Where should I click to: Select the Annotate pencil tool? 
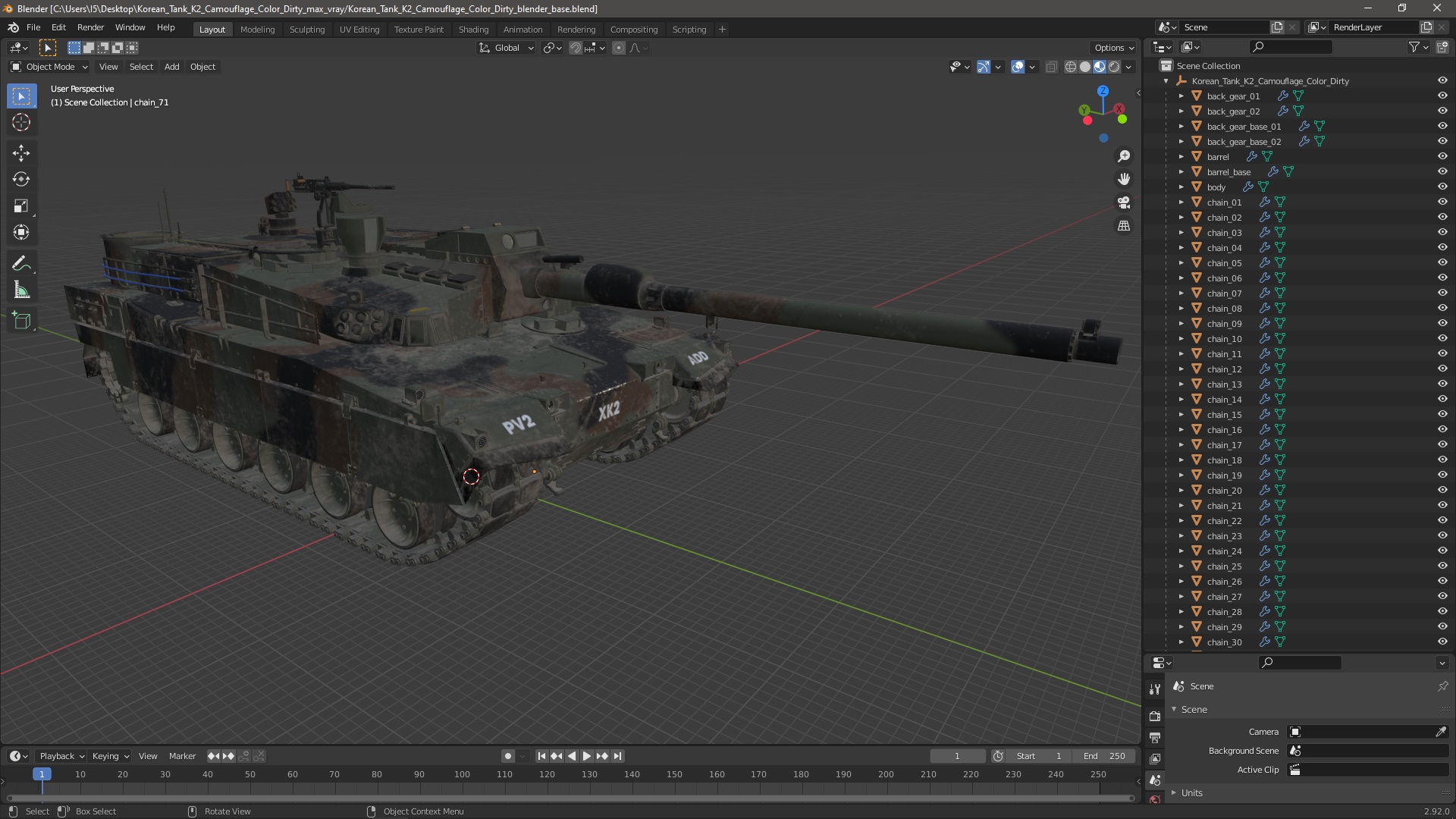(21, 264)
